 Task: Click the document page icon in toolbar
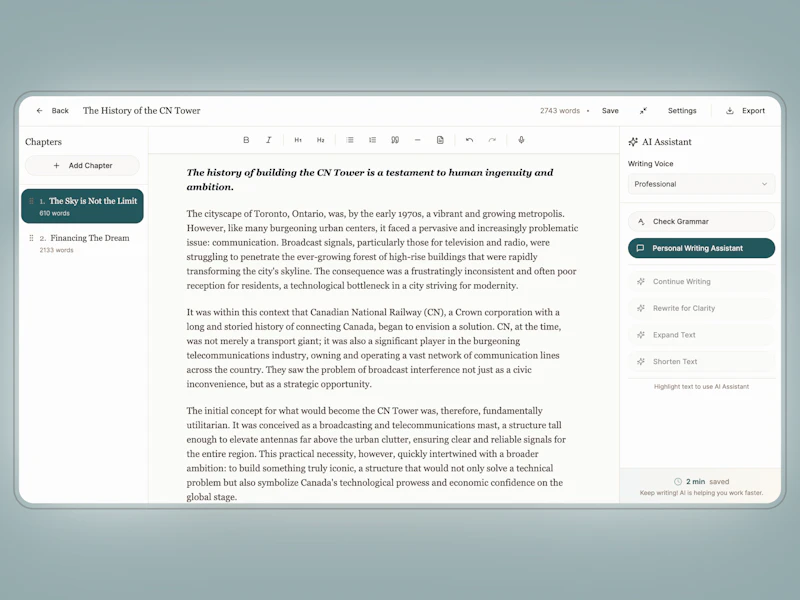[440, 140]
